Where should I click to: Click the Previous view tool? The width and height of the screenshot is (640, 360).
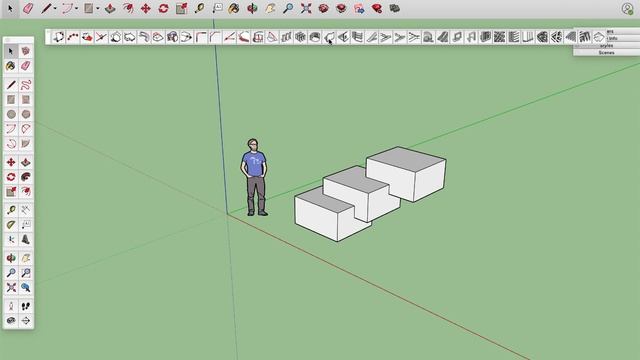[26, 288]
